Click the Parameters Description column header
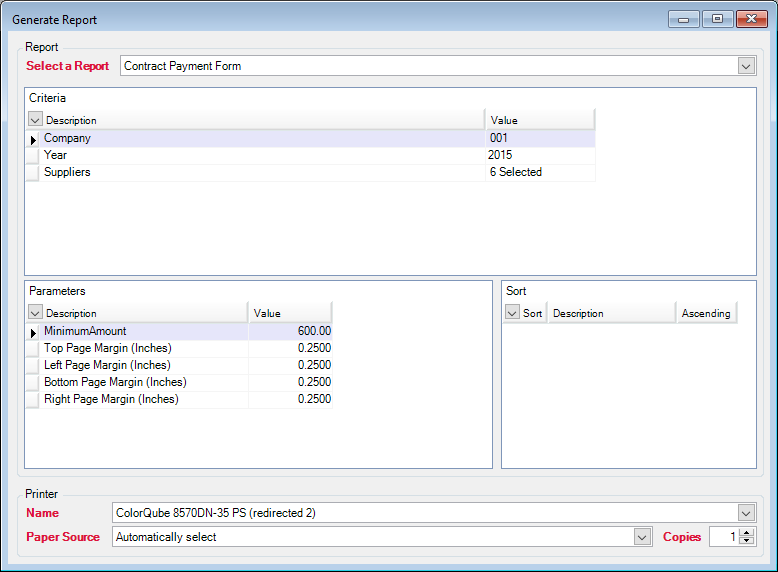This screenshot has height=572, width=778. click(x=145, y=313)
